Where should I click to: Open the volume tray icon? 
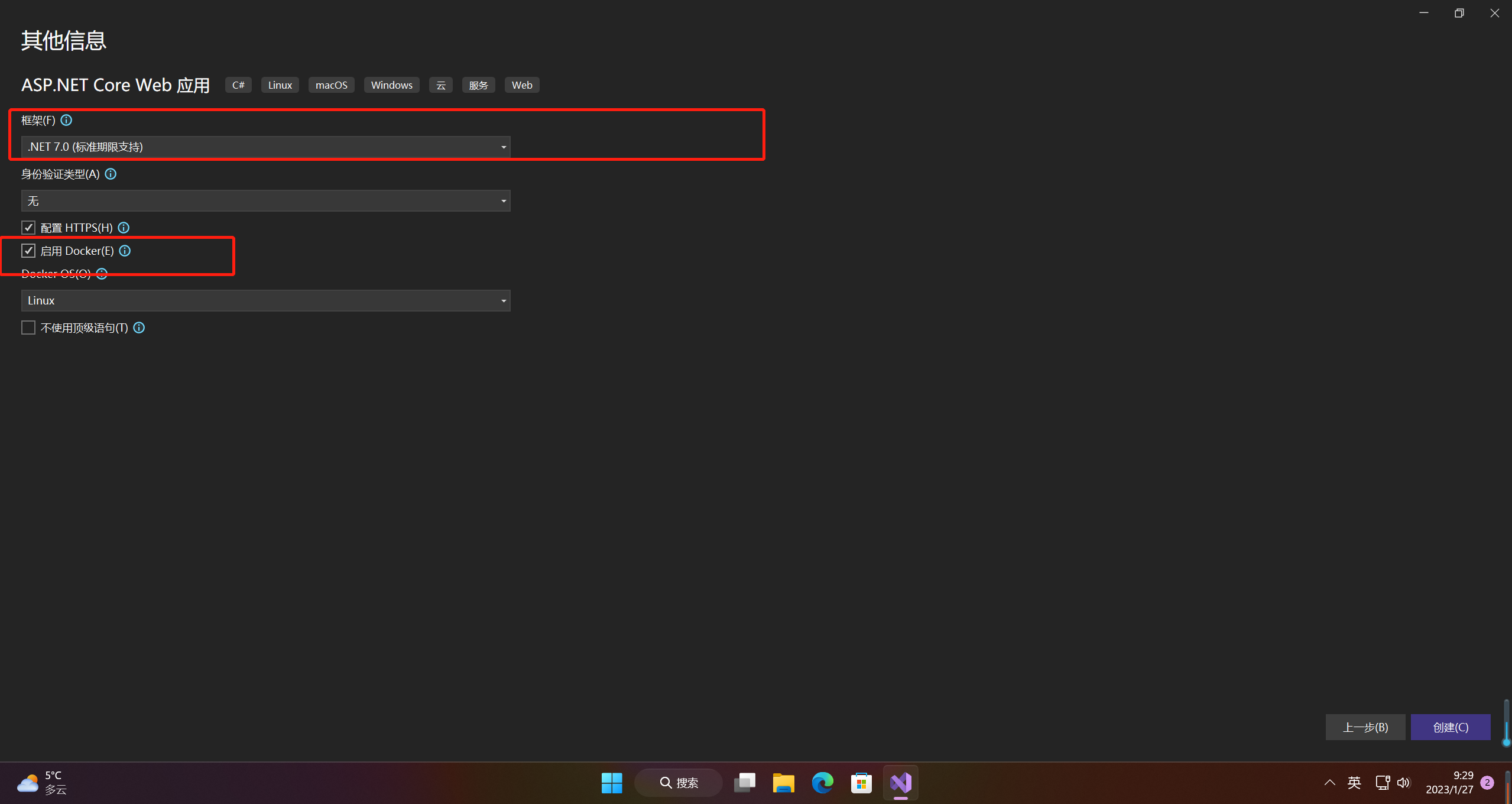[x=1404, y=783]
